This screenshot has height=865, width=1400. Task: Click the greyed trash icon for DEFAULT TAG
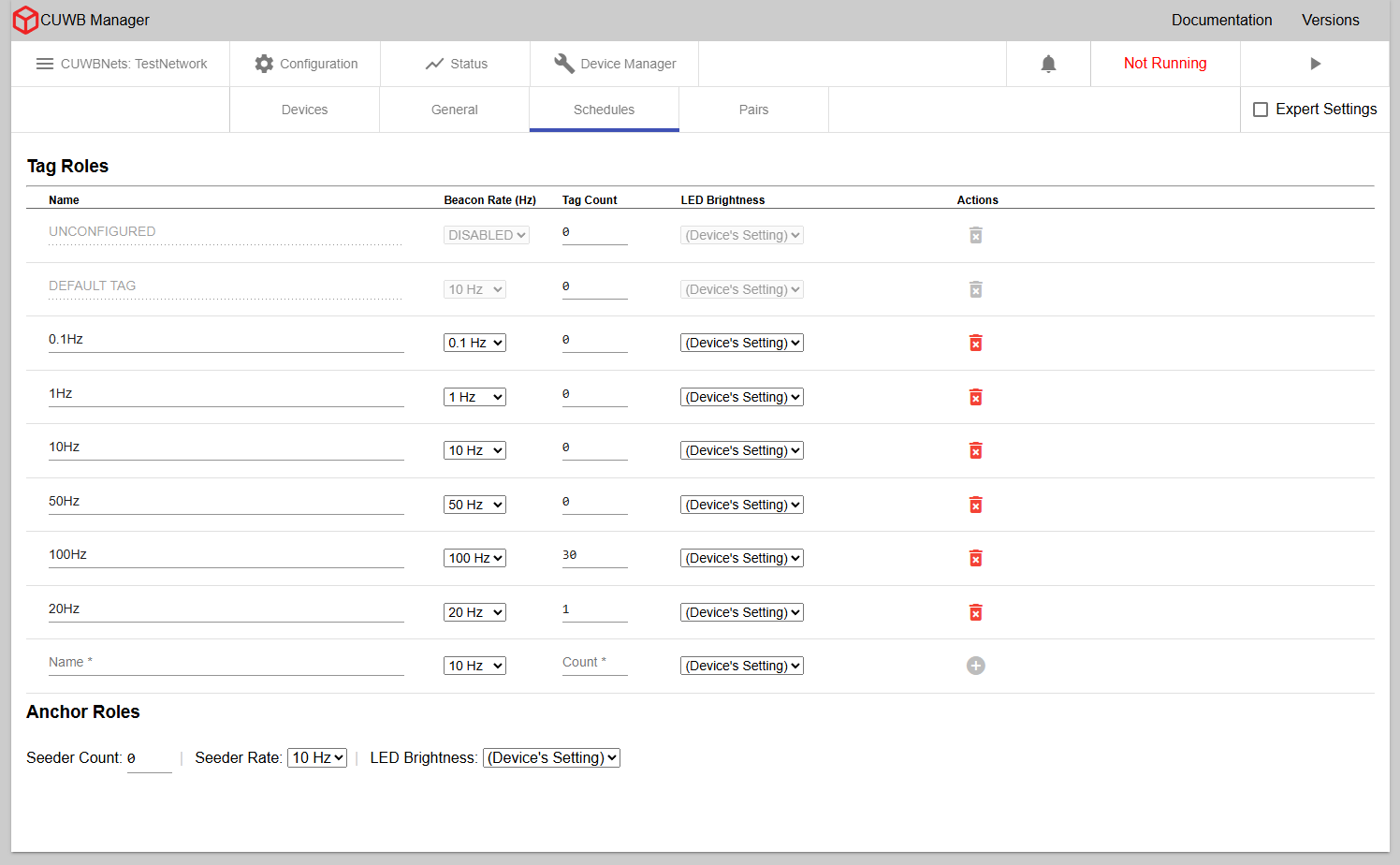coord(975,289)
